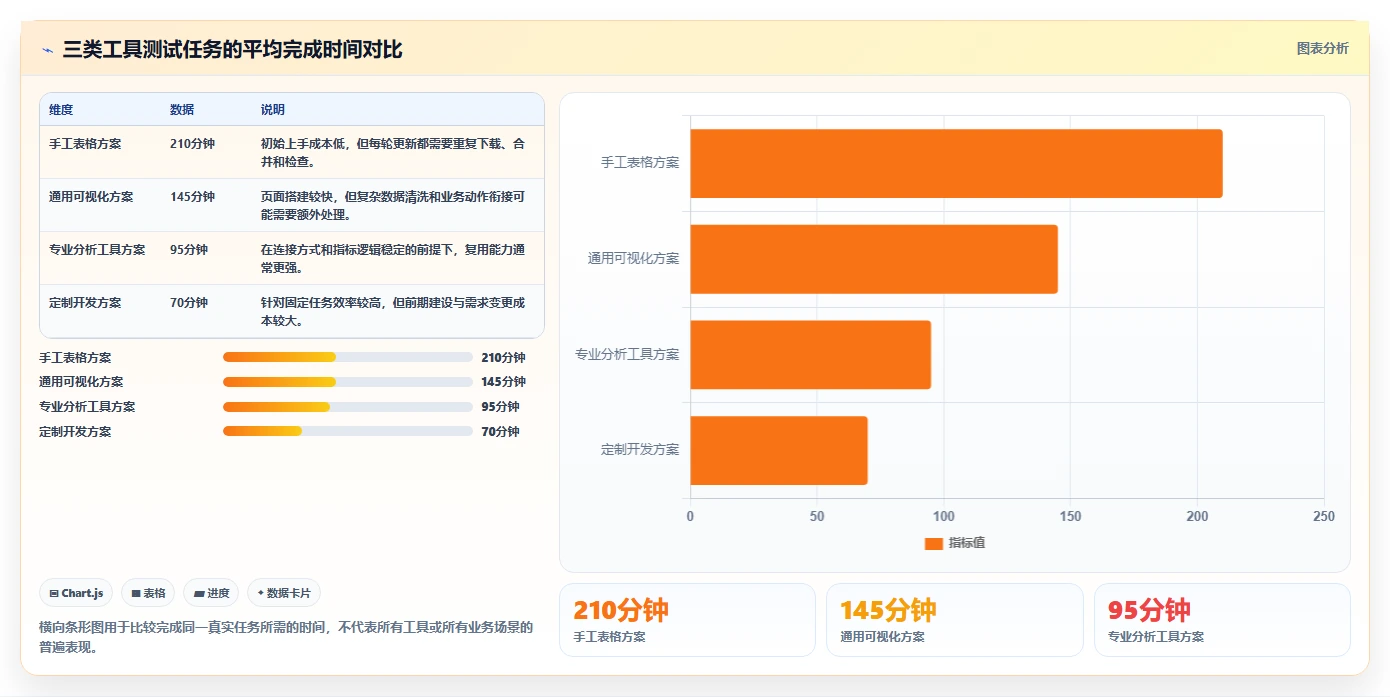Click the page title 三类工具测试任务的平均完成时间对比

[233, 49]
